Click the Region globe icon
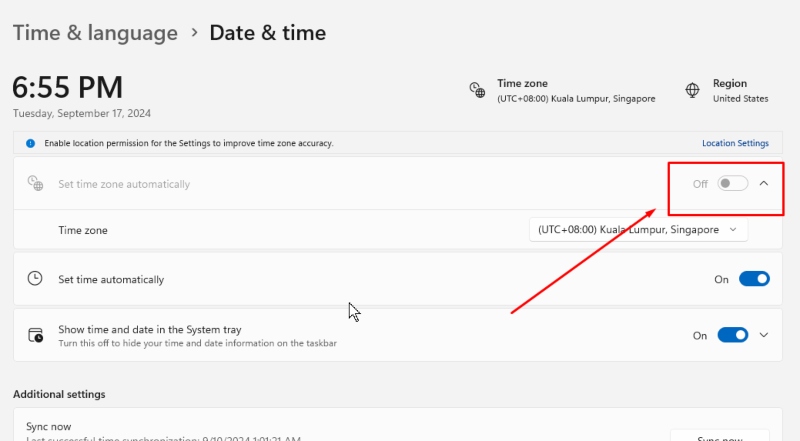The width and height of the screenshot is (800, 441). [x=692, y=90]
